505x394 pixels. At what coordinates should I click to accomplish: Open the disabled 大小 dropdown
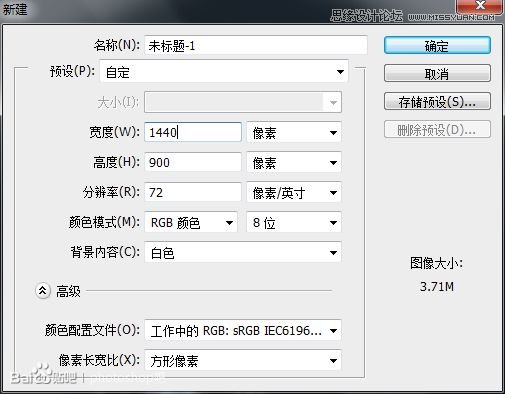pyautogui.click(x=243, y=102)
